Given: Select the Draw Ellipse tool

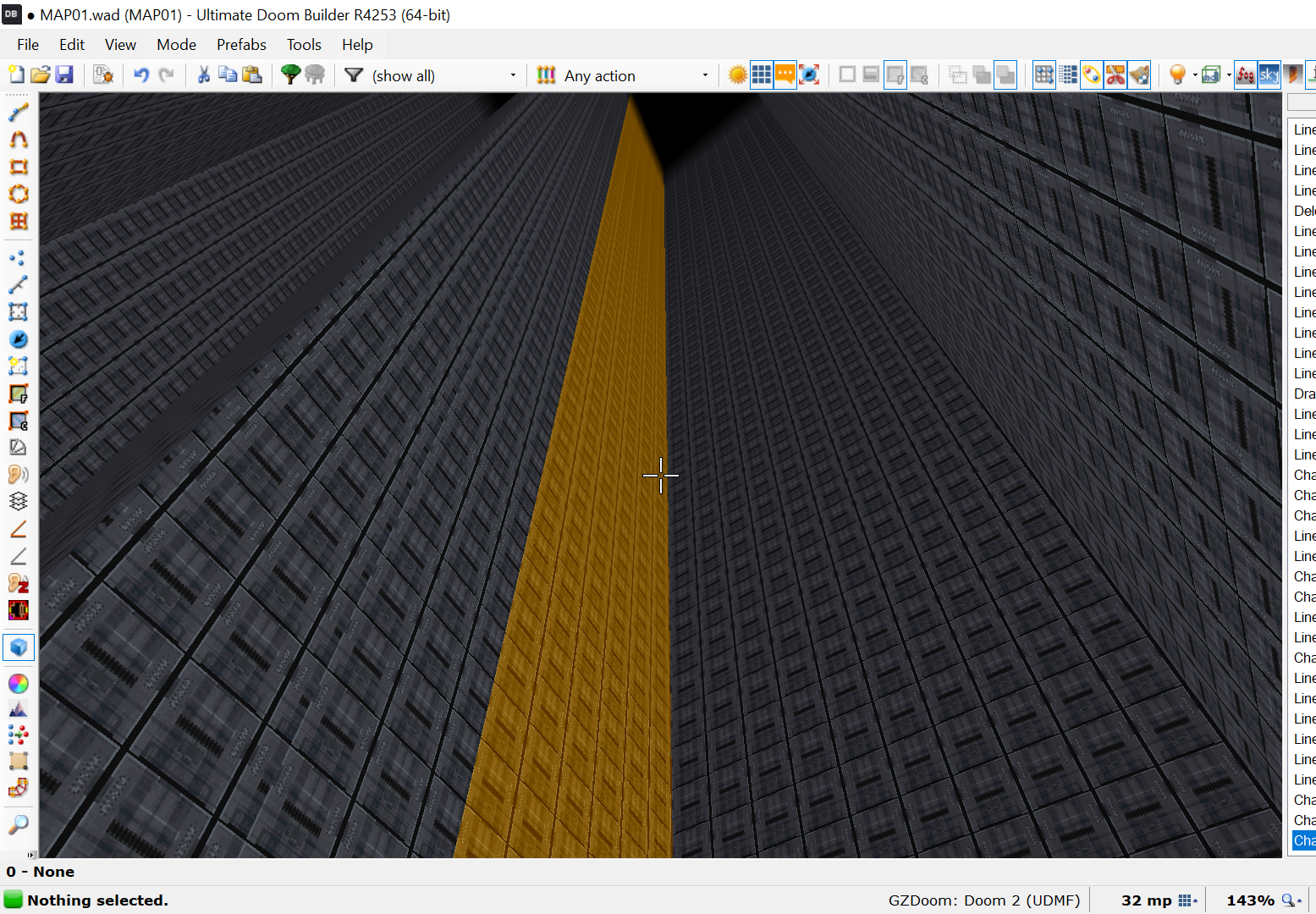Looking at the screenshot, I should click(x=18, y=194).
